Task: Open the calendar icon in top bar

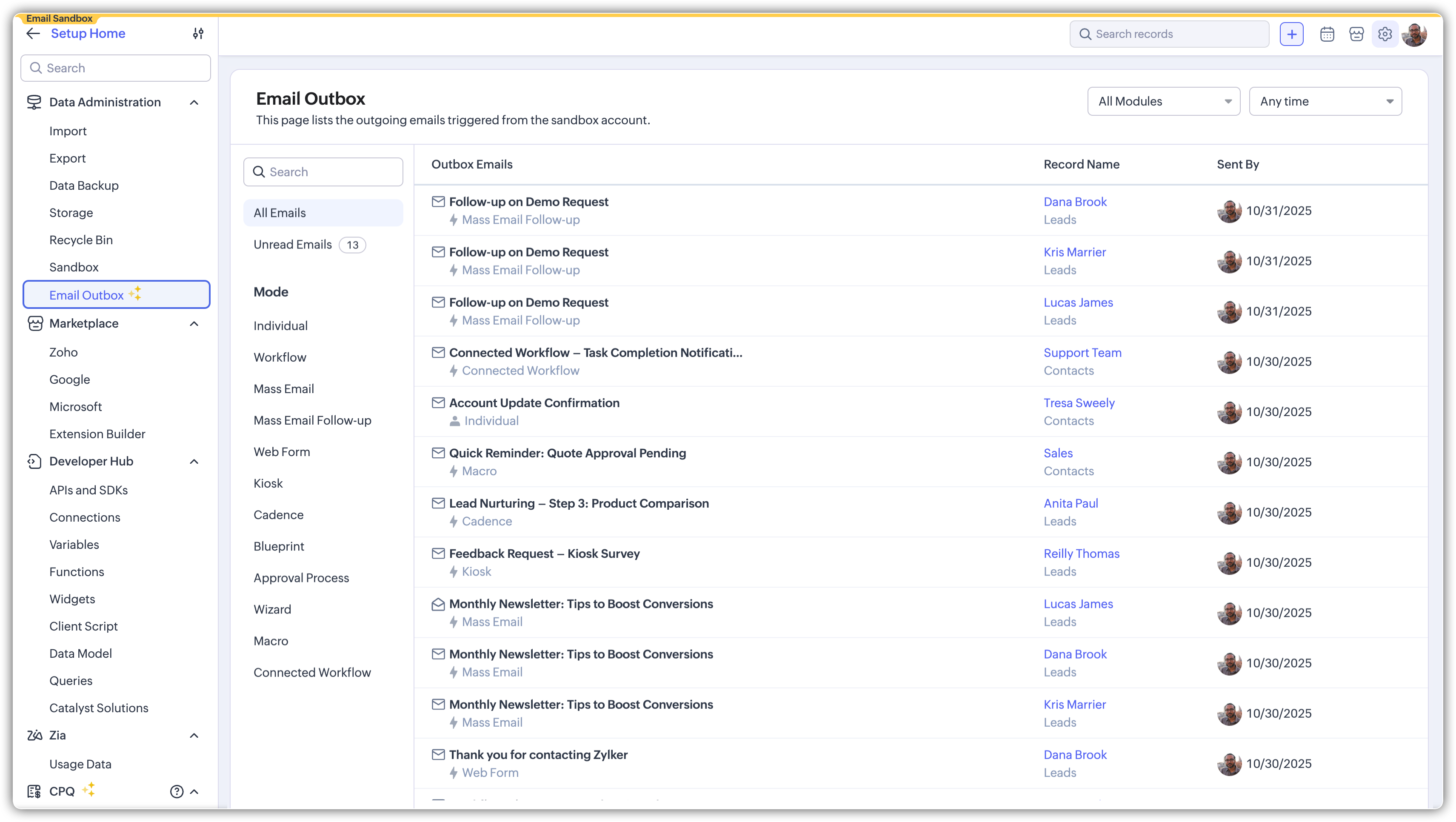Action: coord(1327,34)
